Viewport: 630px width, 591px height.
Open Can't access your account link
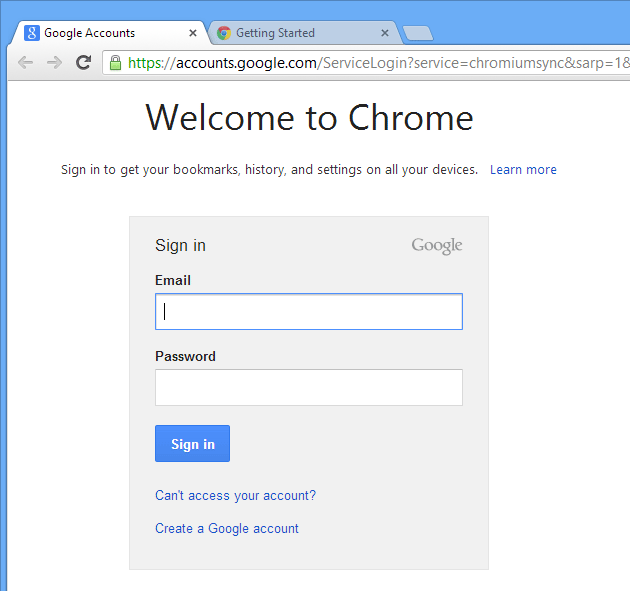(235, 495)
